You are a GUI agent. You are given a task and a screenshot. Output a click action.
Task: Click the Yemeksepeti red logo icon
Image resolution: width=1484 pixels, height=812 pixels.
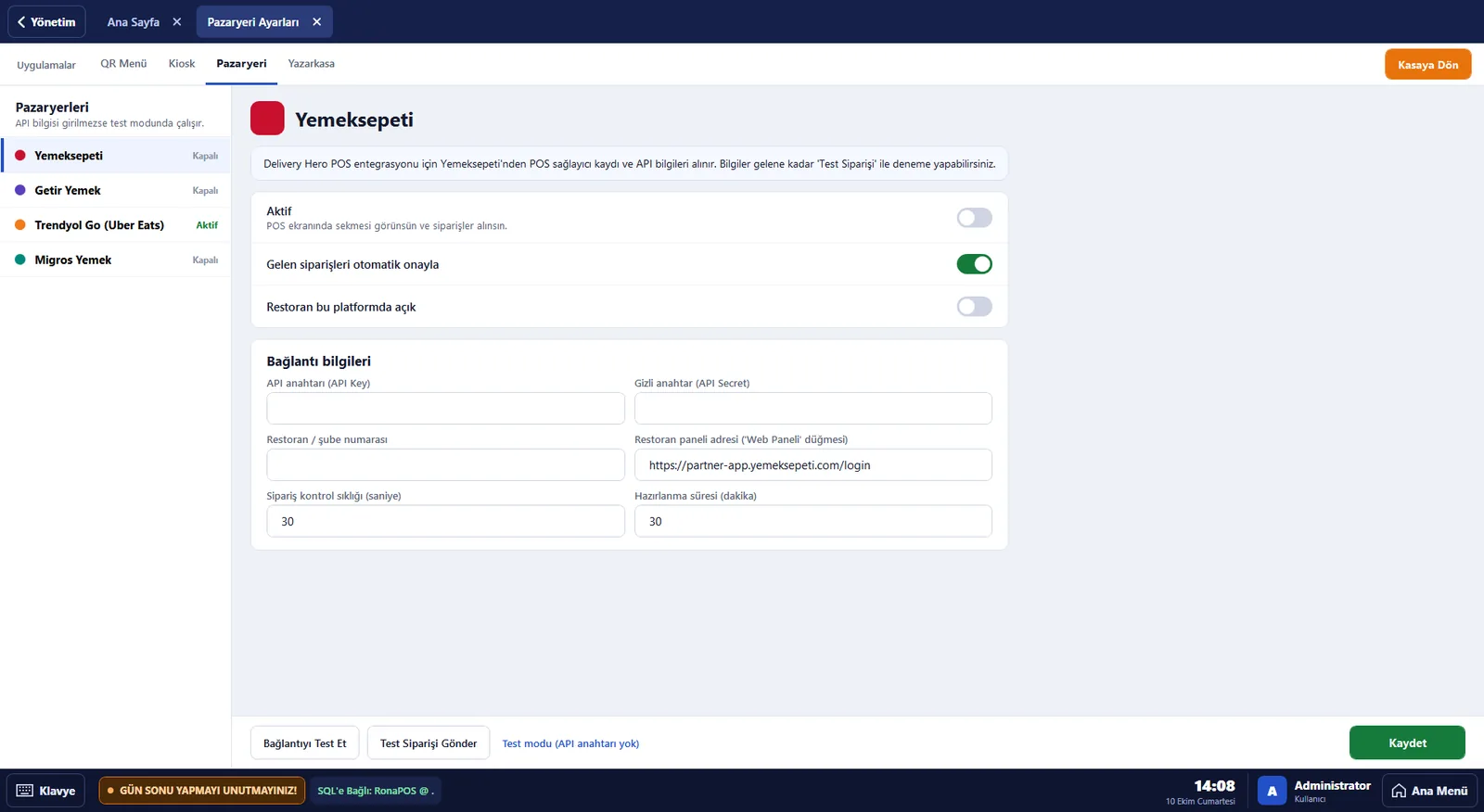(x=267, y=119)
